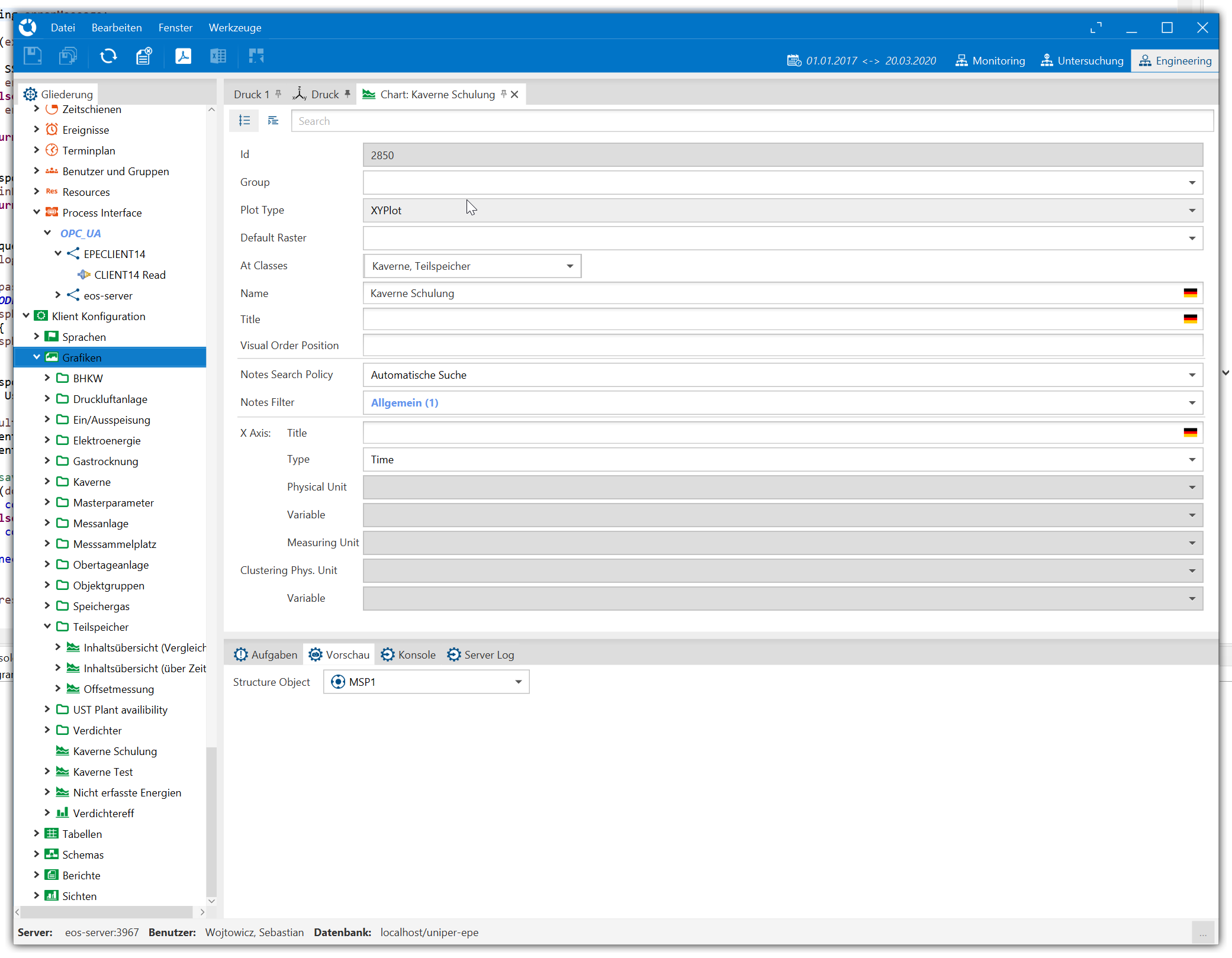
Task: Switch to Monitoring mode
Action: coord(990,61)
